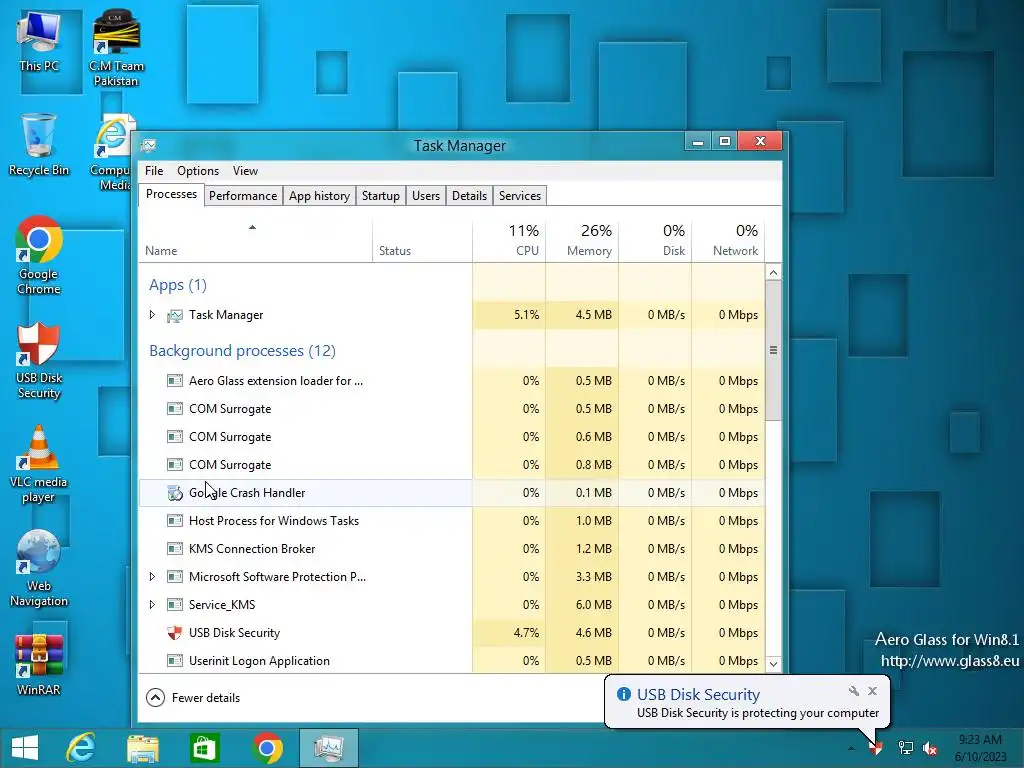Select Host Process for Windows Tasks

[451, 521]
